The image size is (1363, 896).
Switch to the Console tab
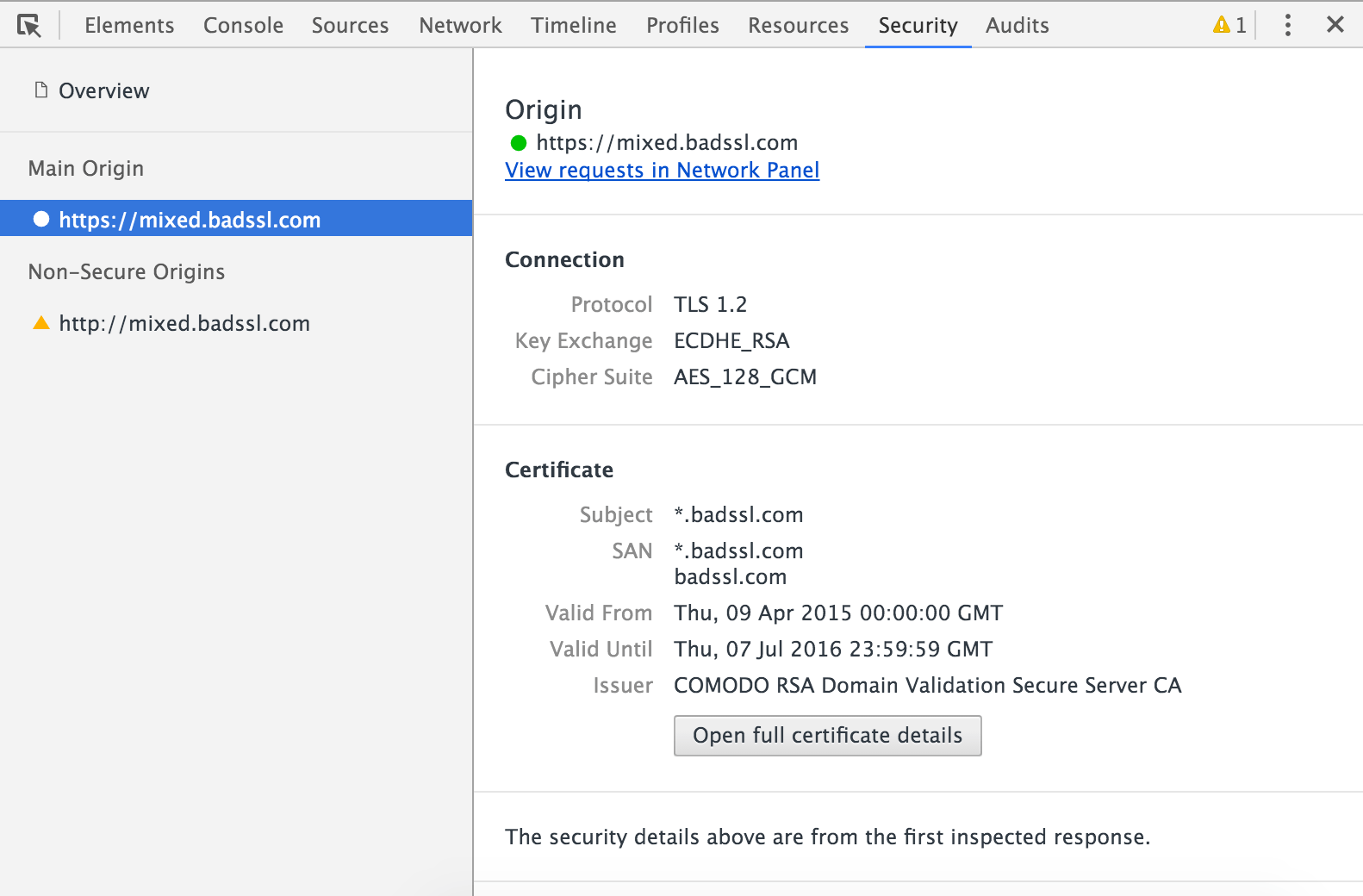click(243, 26)
